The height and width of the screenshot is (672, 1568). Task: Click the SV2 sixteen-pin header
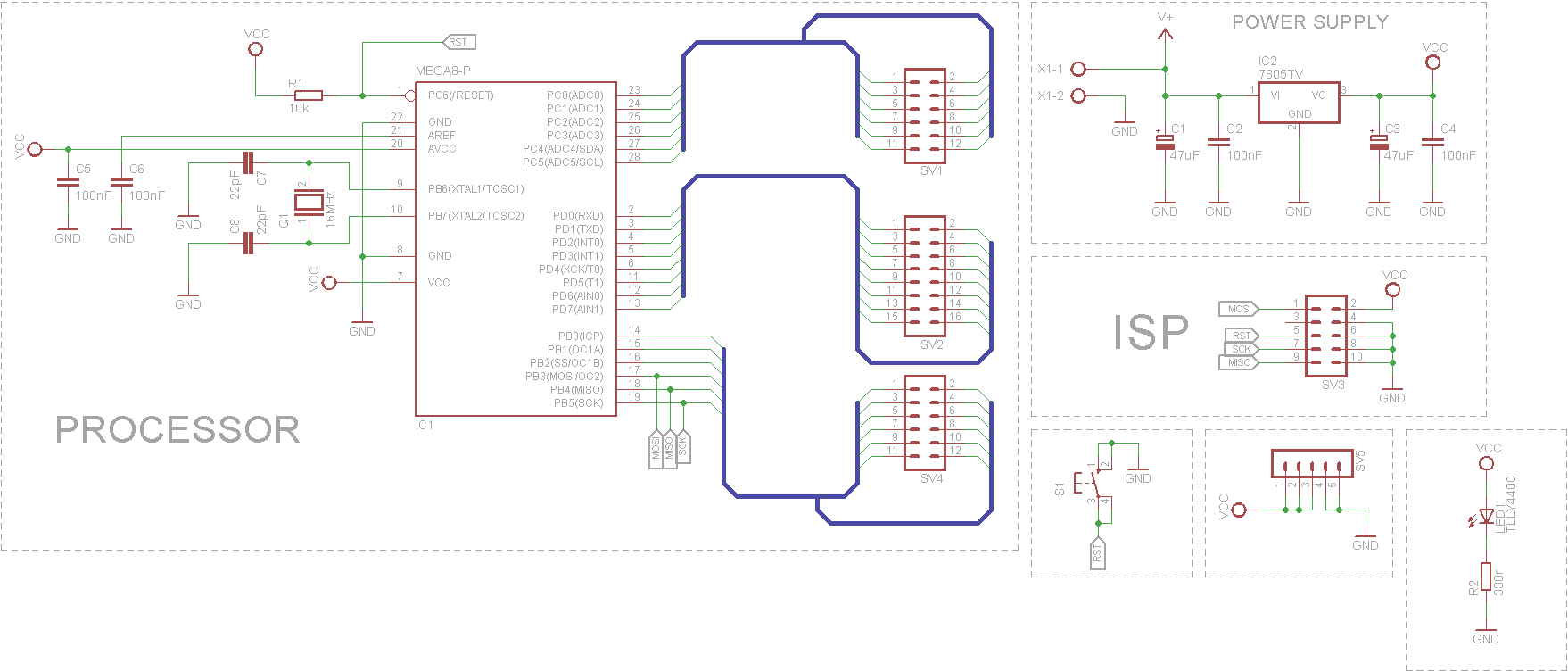click(924, 276)
